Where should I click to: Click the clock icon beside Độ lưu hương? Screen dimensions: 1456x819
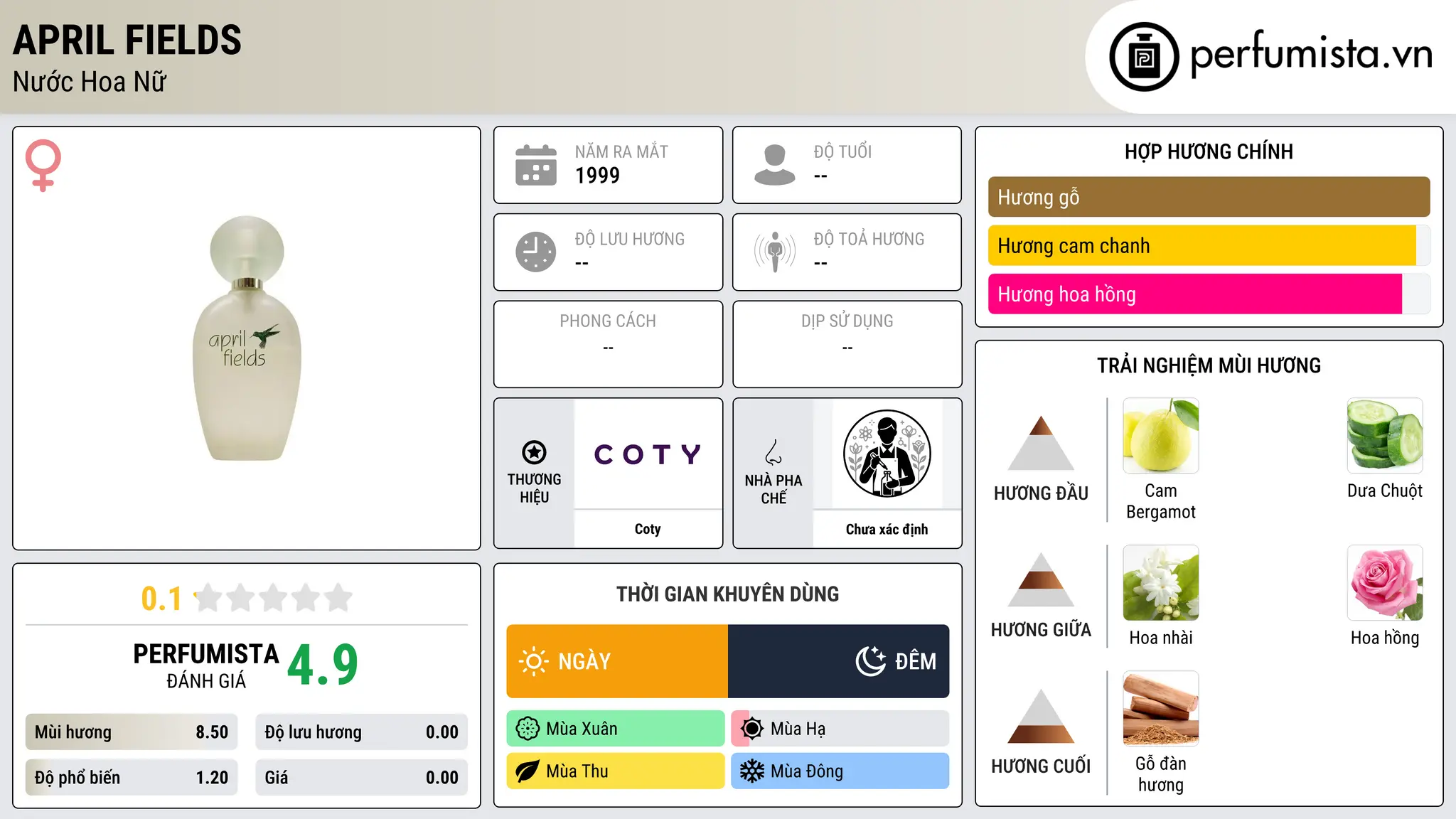(536, 252)
